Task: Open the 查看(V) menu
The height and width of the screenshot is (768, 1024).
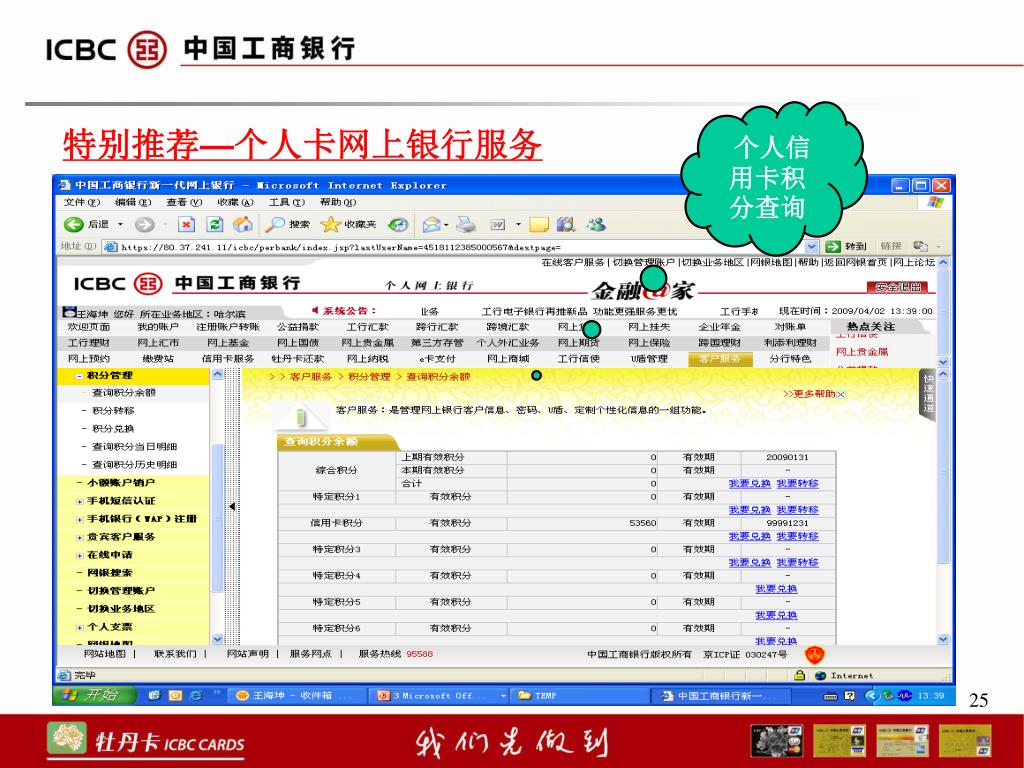Action: [184, 202]
